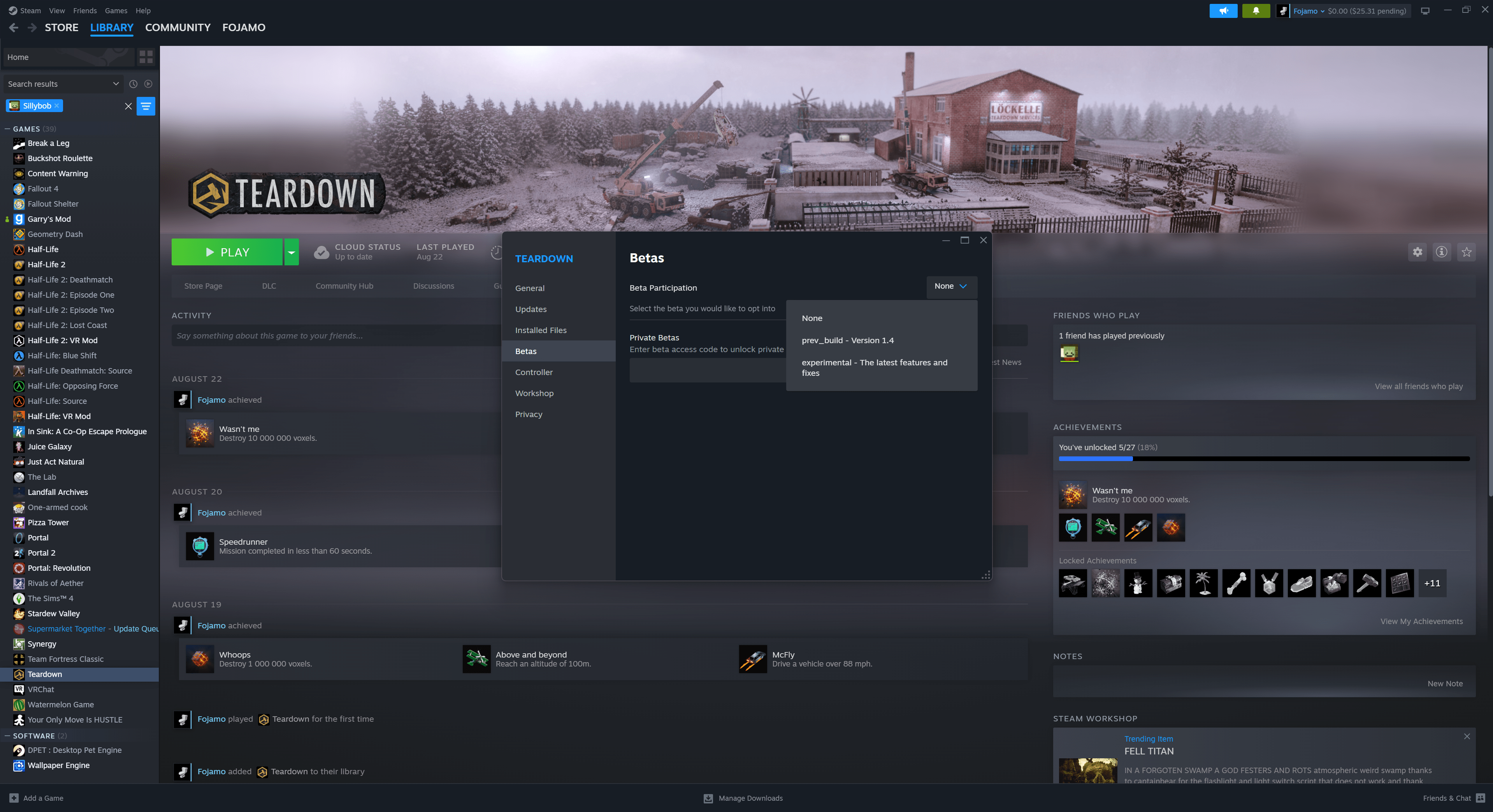The height and width of the screenshot is (812, 1493).
Task: Click the first locked achievement icon
Action: pyautogui.click(x=1073, y=583)
